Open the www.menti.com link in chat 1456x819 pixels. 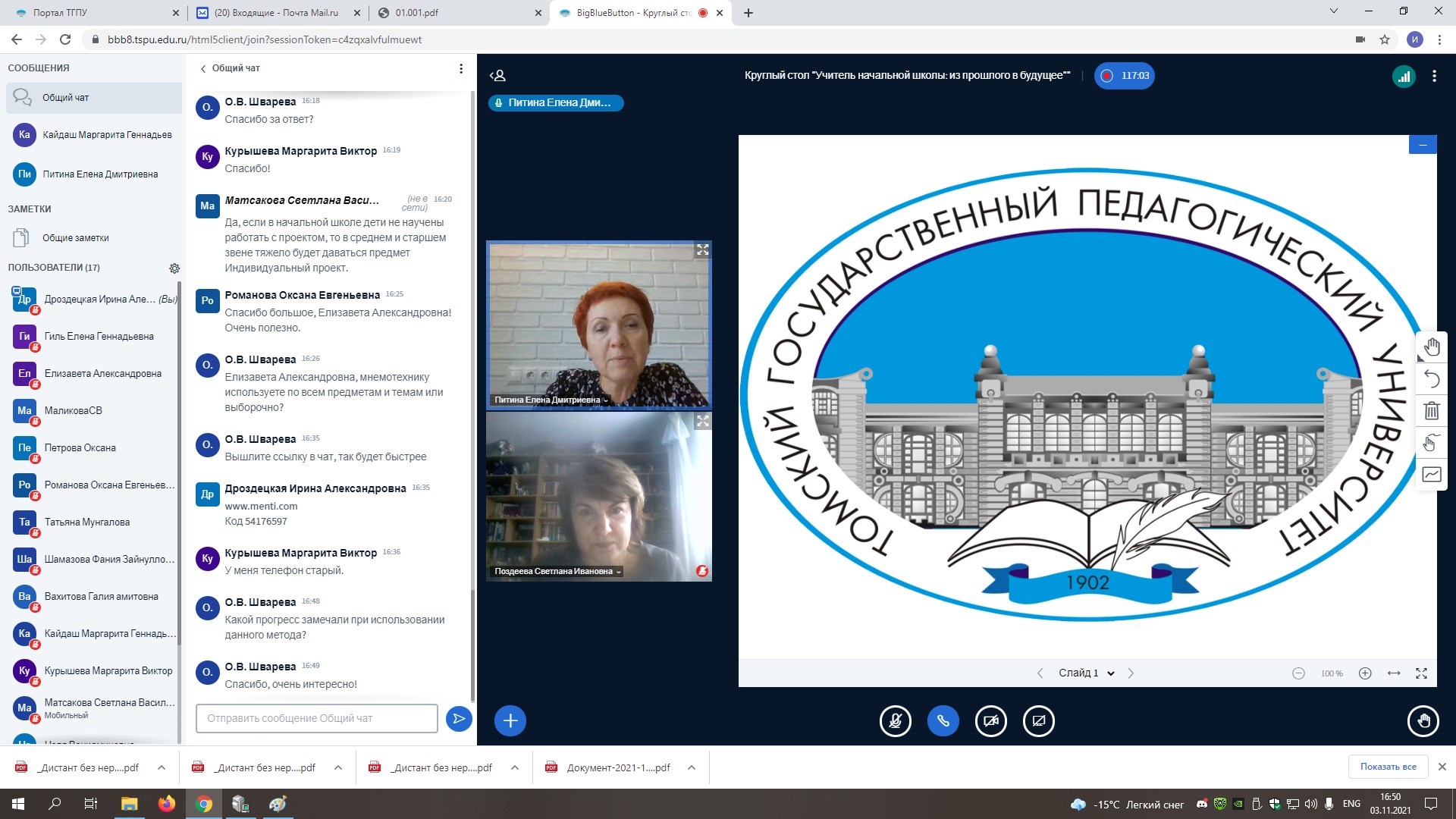261,507
